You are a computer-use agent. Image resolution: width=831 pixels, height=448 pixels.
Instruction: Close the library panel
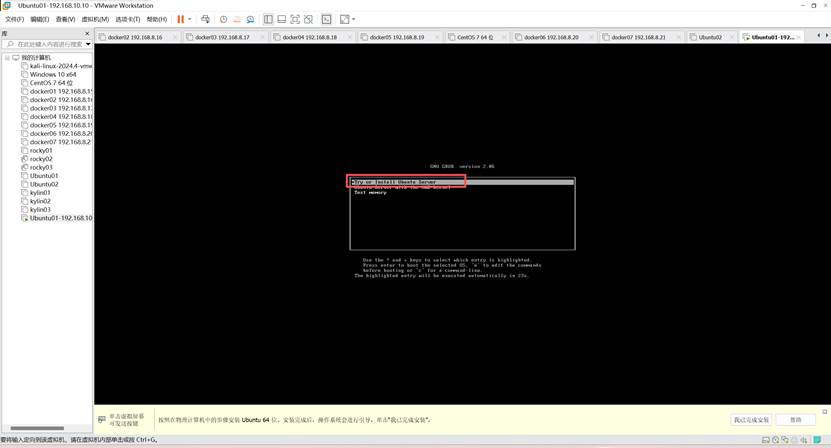[87, 33]
